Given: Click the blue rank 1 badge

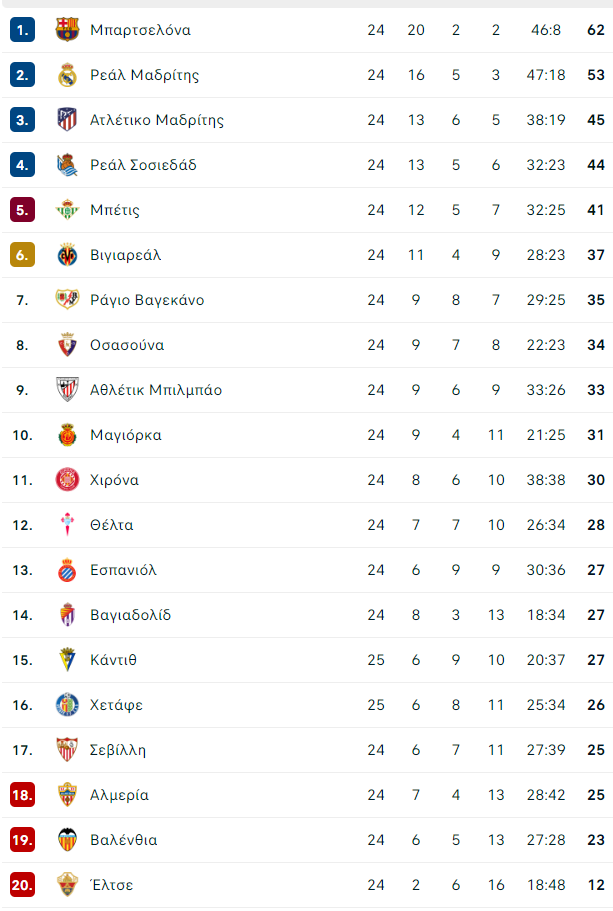Looking at the screenshot, I should 22,30.
